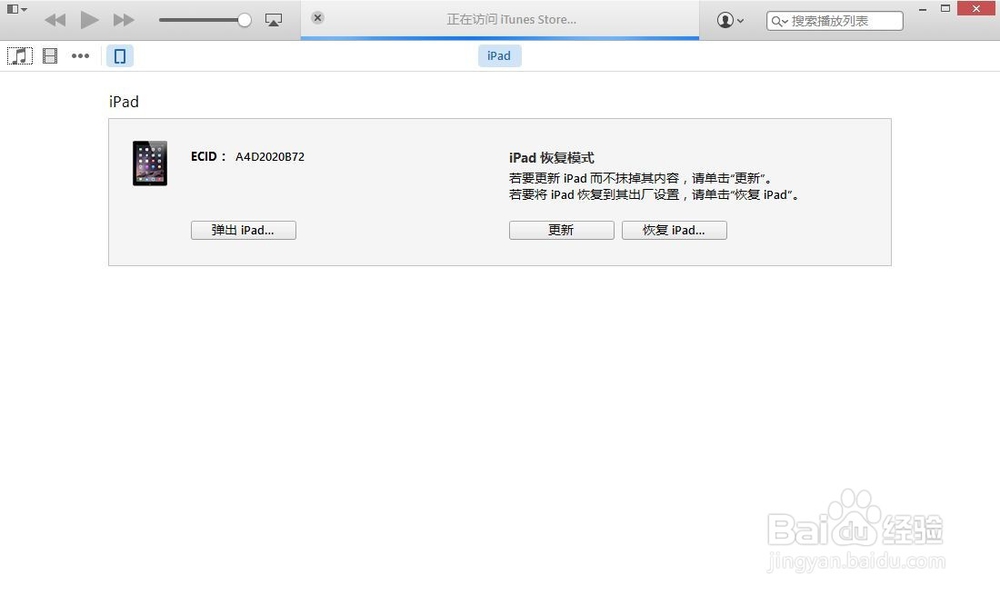This screenshot has height=595, width=1000.
Task: Click the 弹出 iPad... eject button
Action: click(244, 230)
